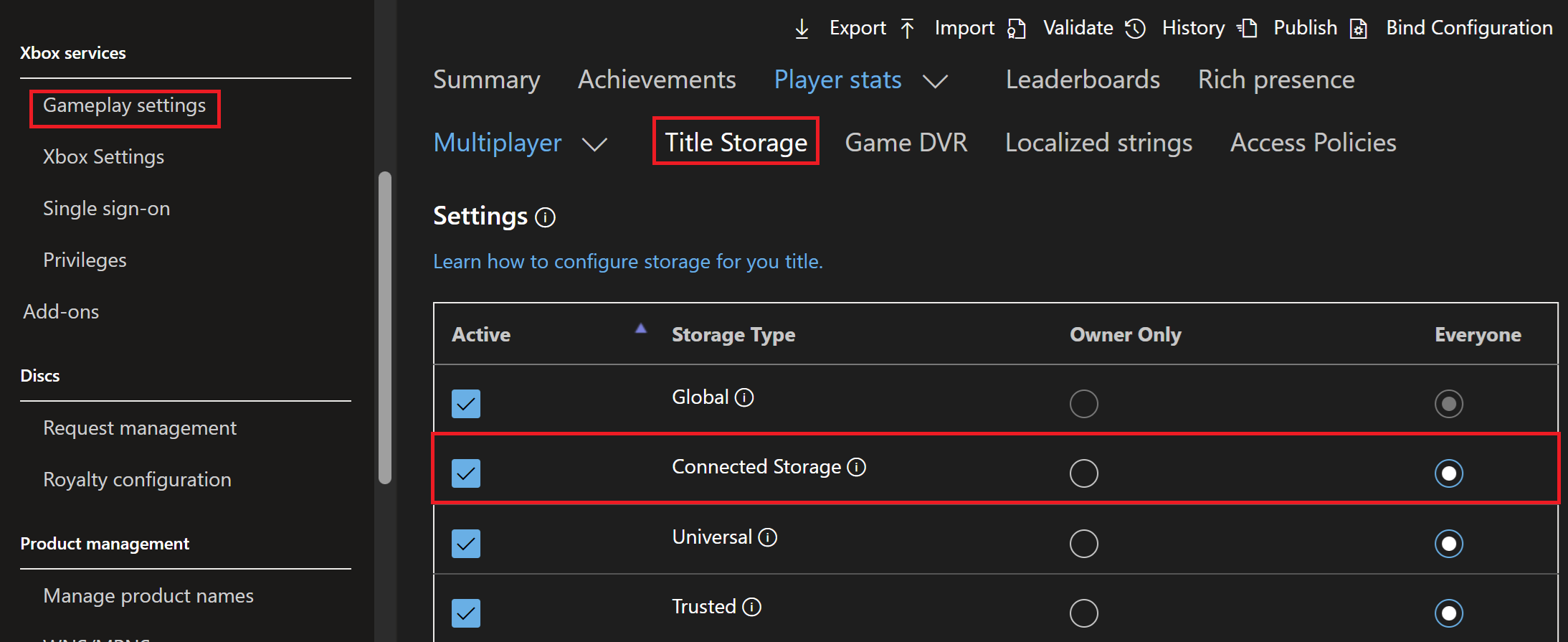This screenshot has height=642, width=1568.
Task: Open the Multiplayer tab label
Action: pyautogui.click(x=498, y=142)
